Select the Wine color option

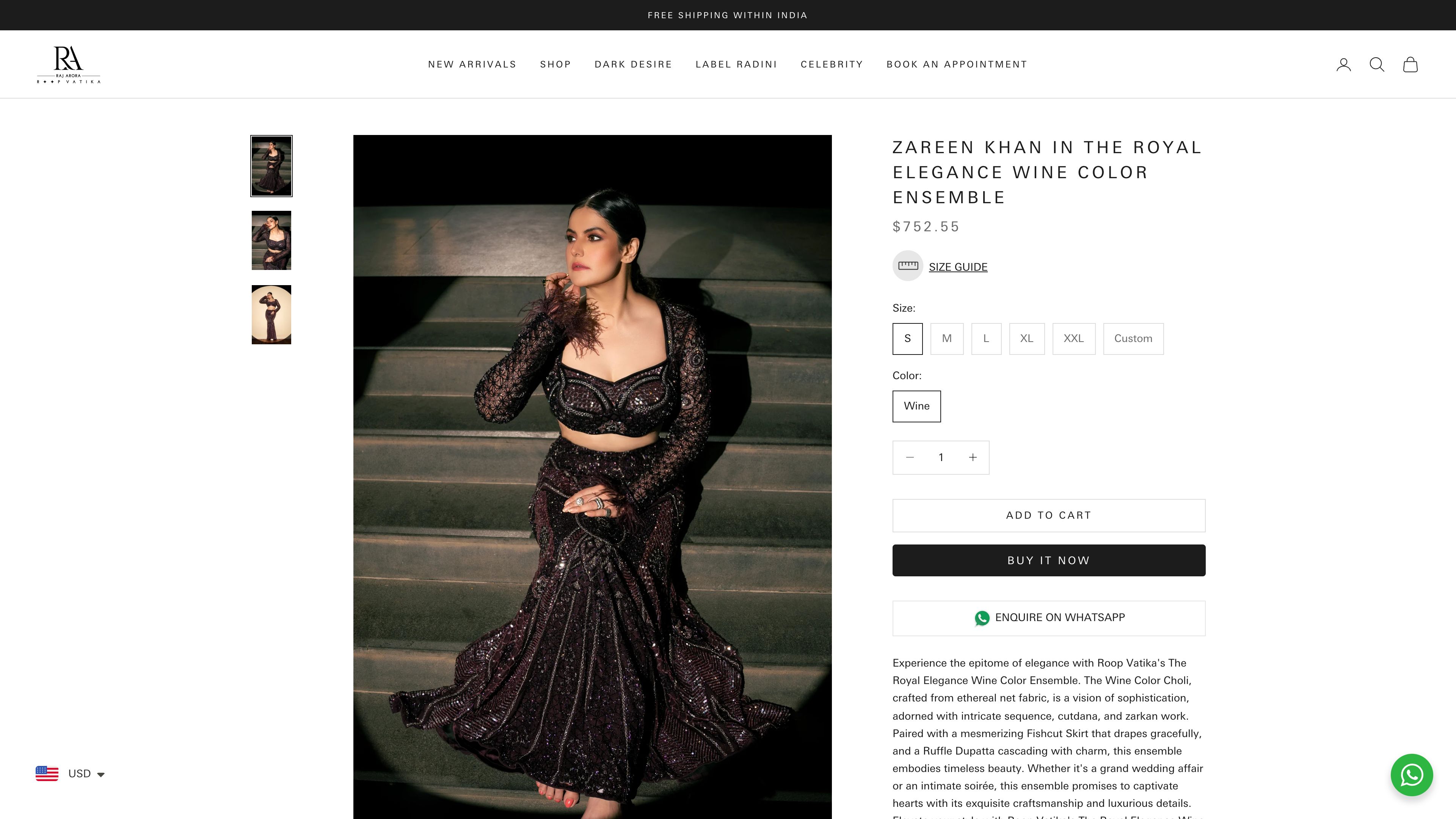(916, 406)
